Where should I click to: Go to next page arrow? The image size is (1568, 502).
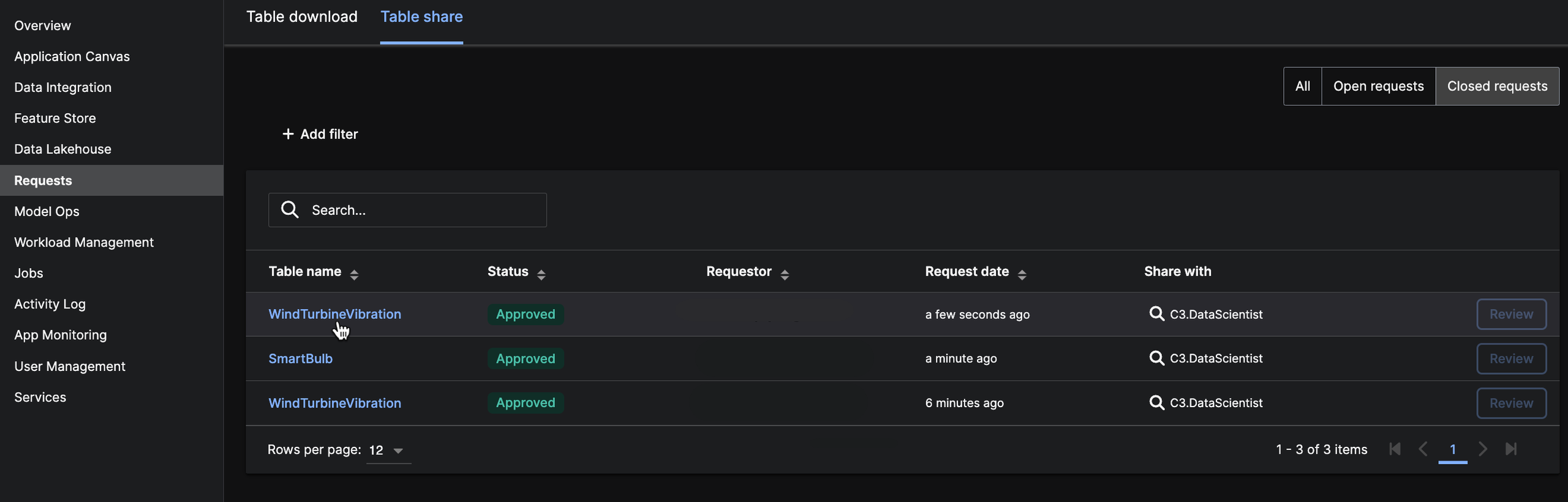[x=1483, y=449]
